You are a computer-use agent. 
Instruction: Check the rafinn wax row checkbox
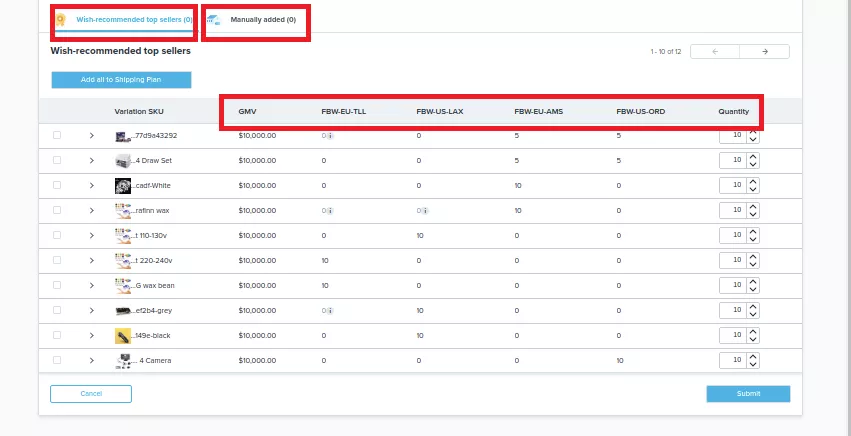(57, 210)
